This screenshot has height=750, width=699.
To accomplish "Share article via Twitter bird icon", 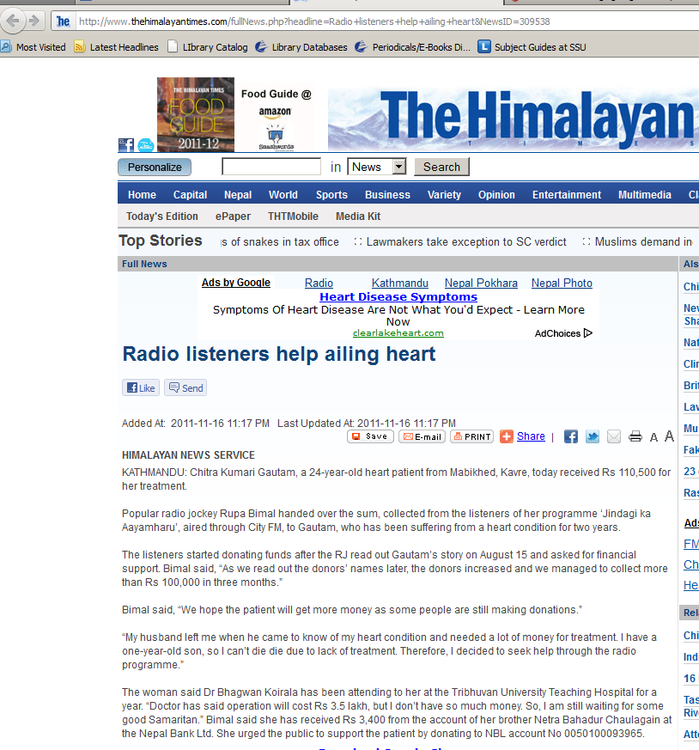I will coord(592,437).
